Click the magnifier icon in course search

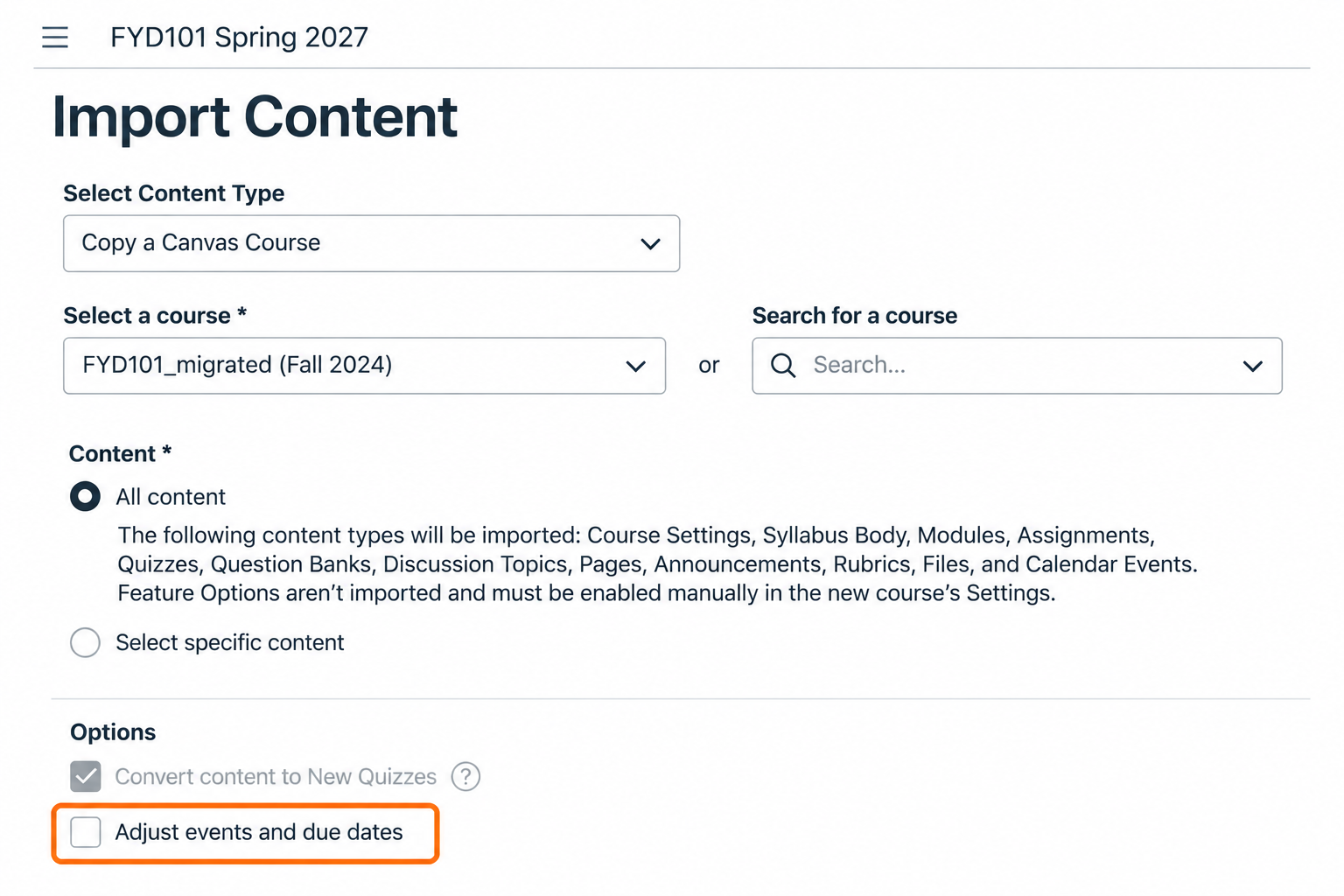[783, 365]
